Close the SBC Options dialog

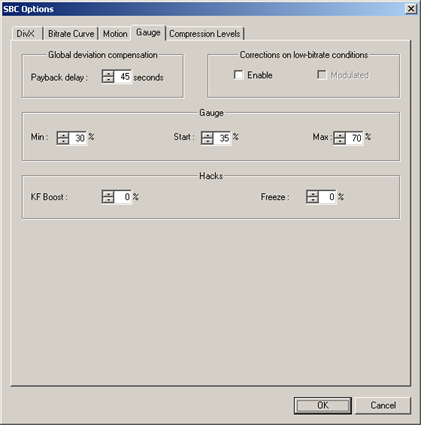pyautogui.click(x=411, y=9)
